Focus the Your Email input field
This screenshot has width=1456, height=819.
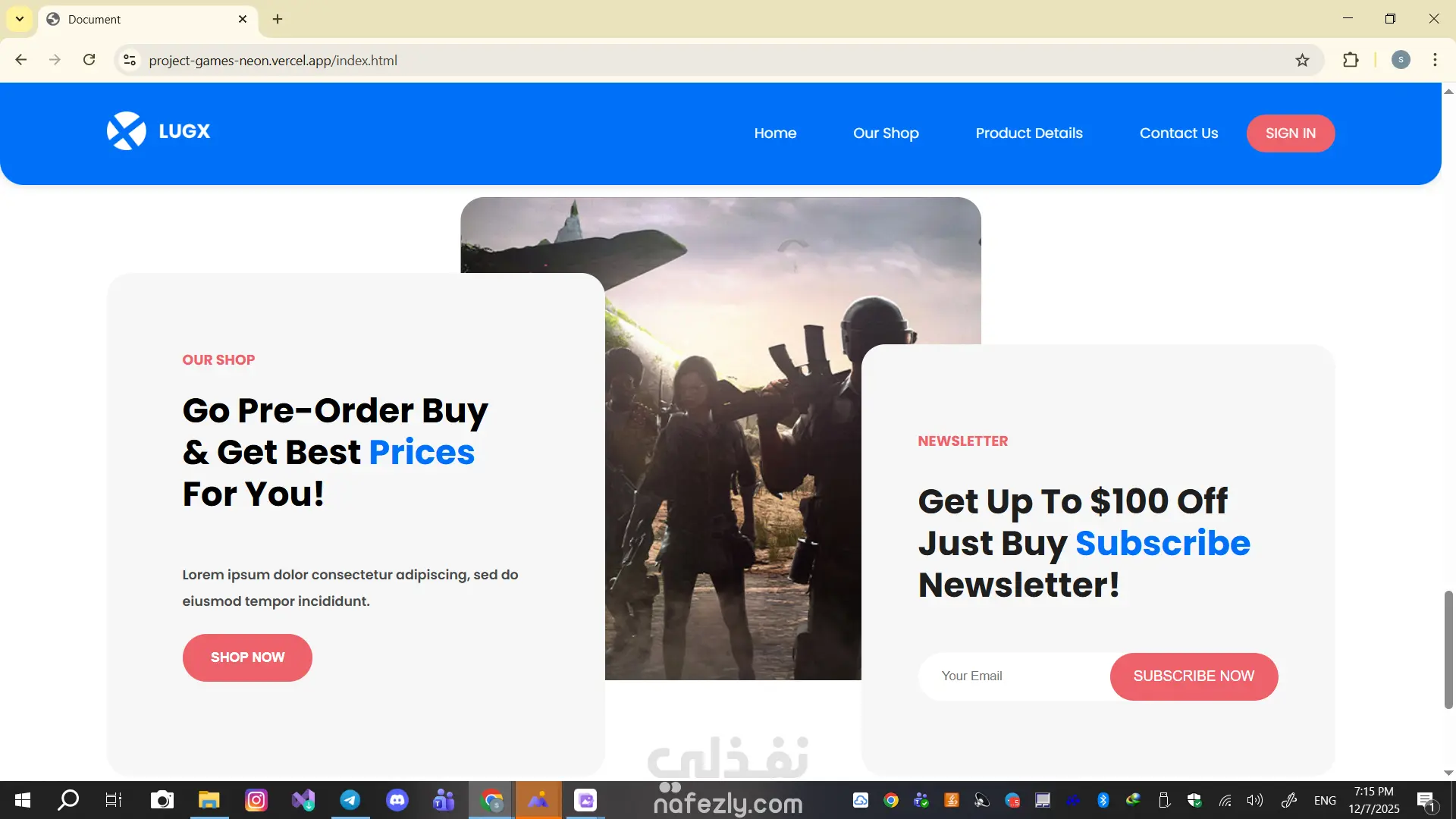click(x=1013, y=676)
